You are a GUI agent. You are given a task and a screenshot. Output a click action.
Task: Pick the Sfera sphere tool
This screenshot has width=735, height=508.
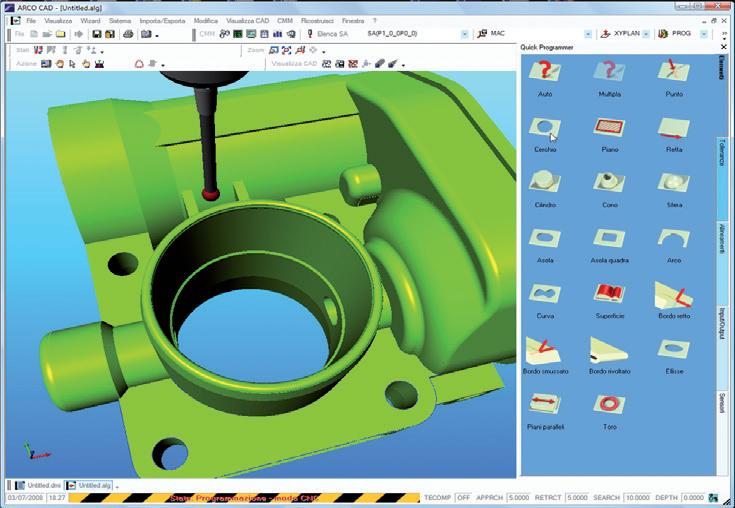[x=674, y=189]
